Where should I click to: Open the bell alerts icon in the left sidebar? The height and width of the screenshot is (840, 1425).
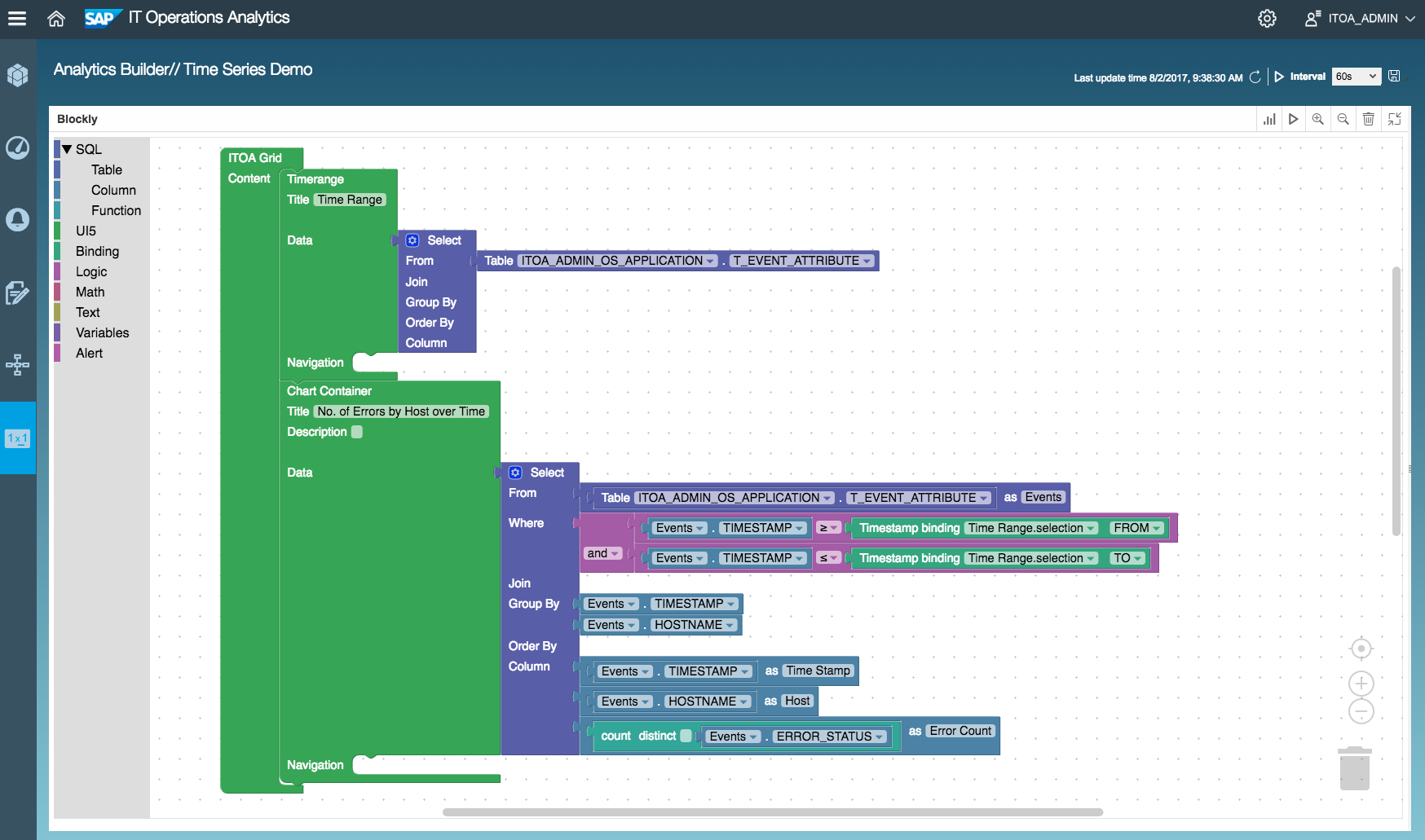[x=18, y=220]
